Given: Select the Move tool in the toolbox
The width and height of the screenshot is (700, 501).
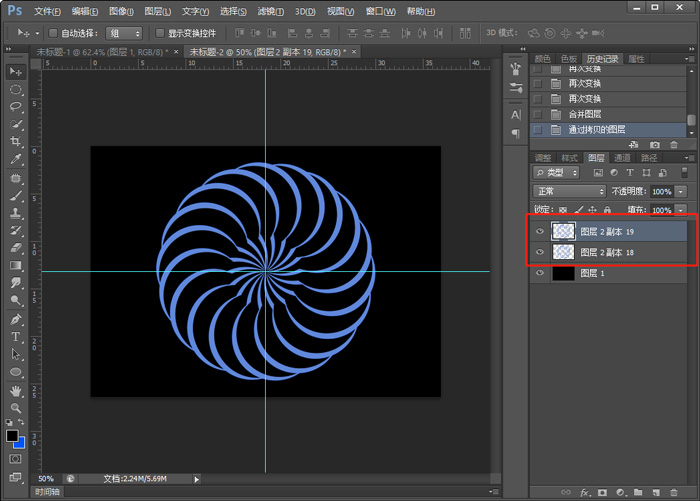Looking at the screenshot, I should [x=16, y=72].
